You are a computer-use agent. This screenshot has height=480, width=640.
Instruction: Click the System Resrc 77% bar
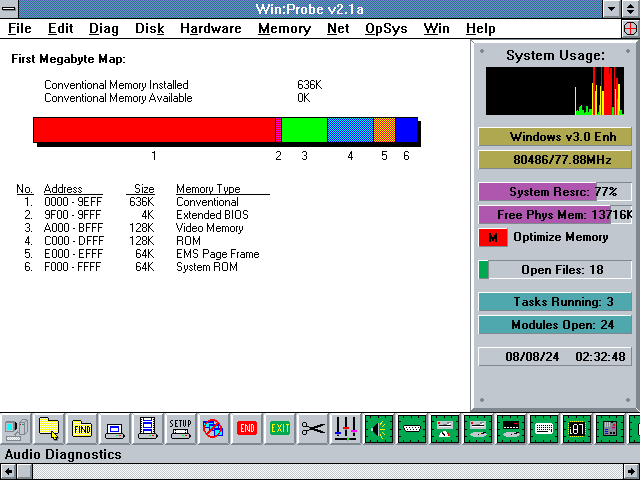[x=555, y=192]
